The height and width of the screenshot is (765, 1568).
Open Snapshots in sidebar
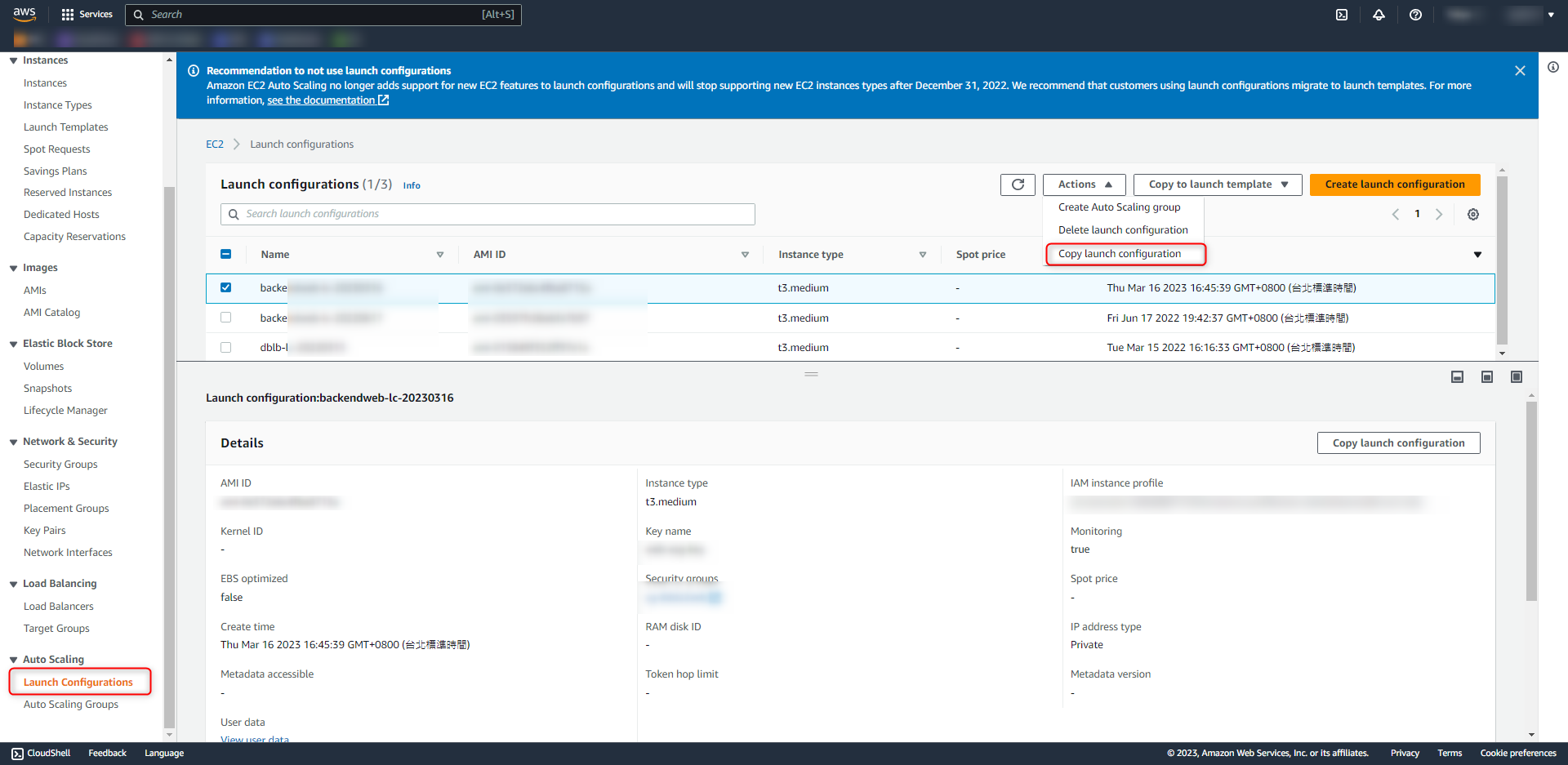(48, 389)
